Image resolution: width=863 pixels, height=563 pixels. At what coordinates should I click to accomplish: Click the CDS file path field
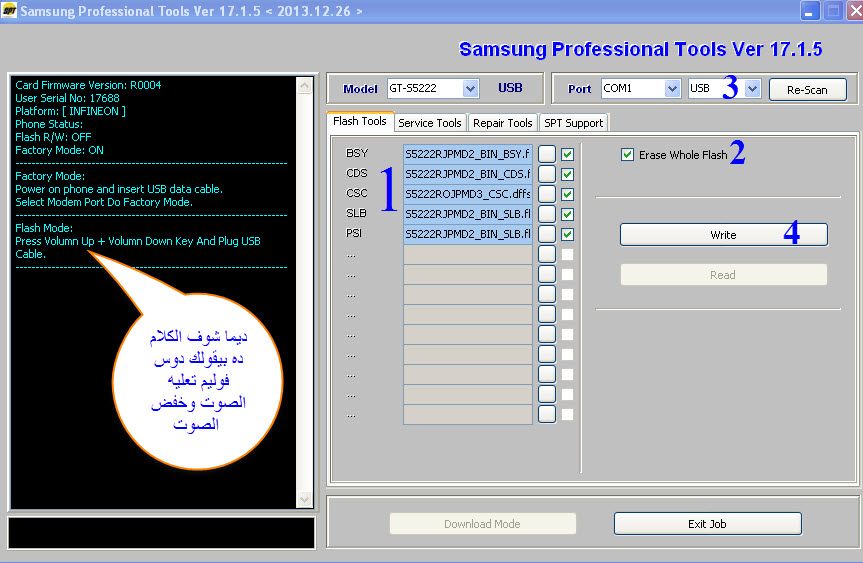(x=468, y=174)
